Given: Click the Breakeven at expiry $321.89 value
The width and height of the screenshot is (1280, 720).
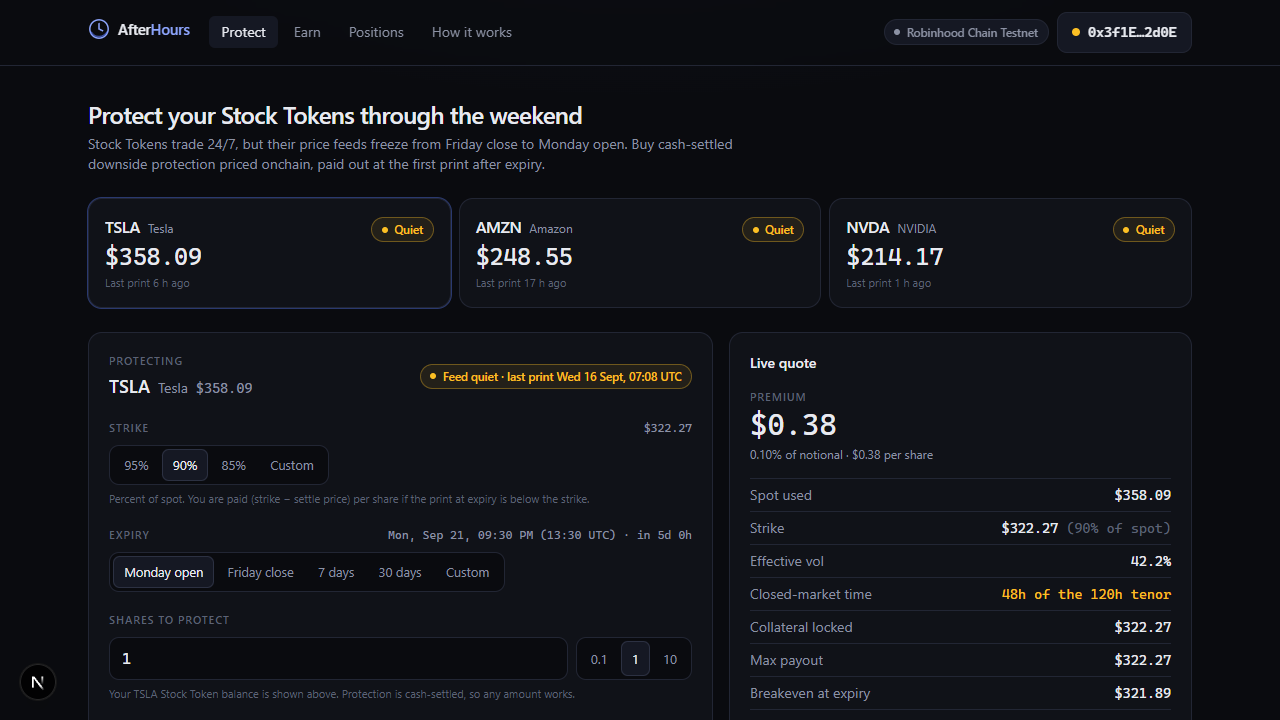Looking at the screenshot, I should [x=1143, y=693].
